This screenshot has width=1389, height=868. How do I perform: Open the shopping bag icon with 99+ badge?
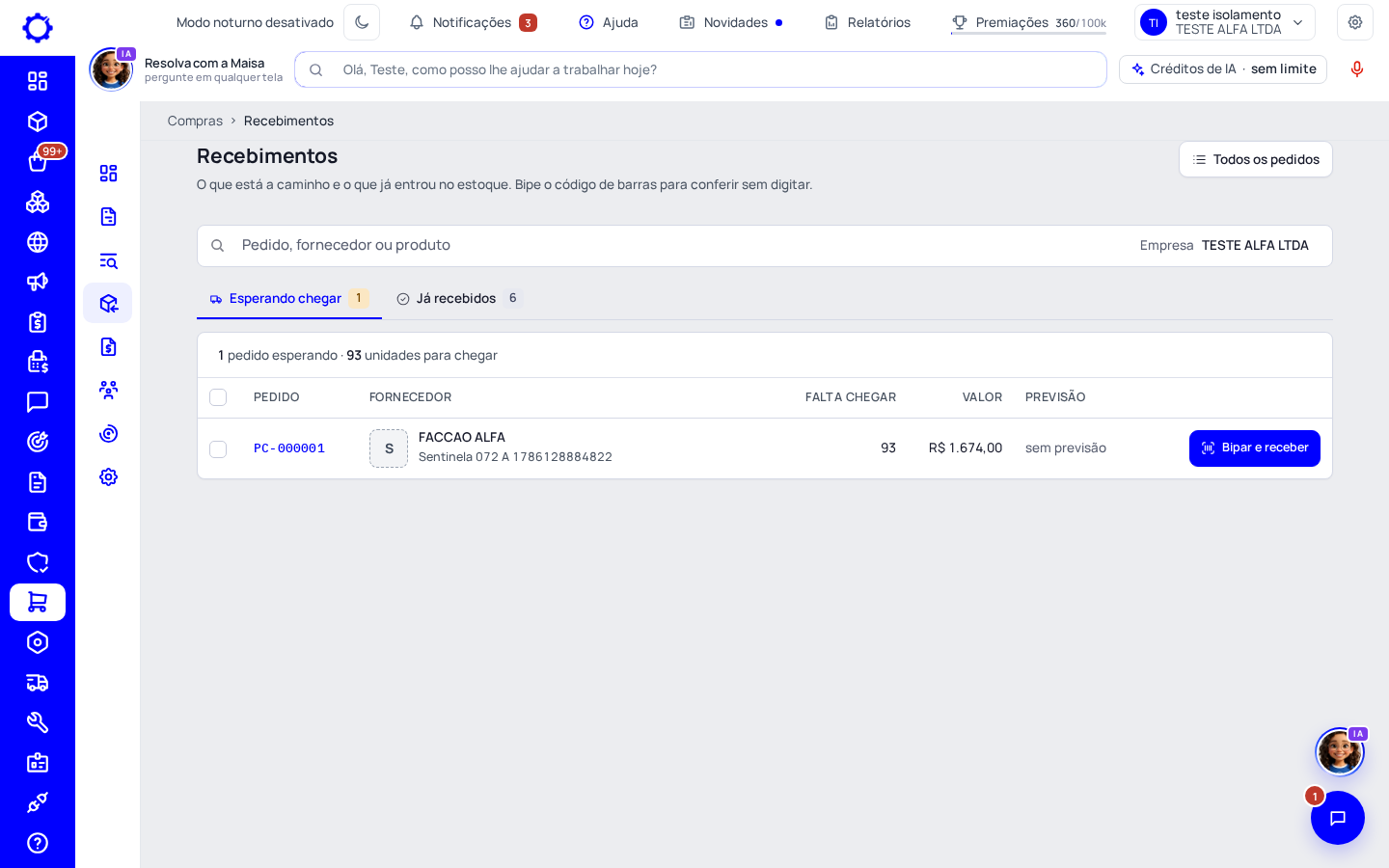pos(38,162)
